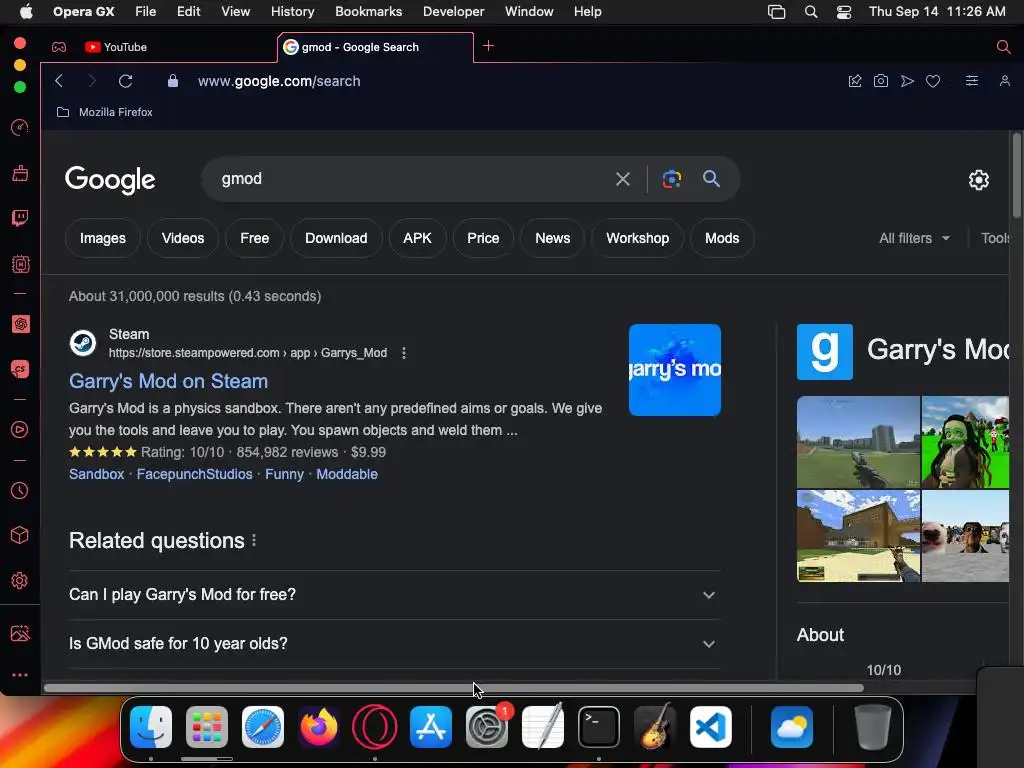Image resolution: width=1024 pixels, height=768 pixels.
Task: Filter results by Images
Action: 103,238
